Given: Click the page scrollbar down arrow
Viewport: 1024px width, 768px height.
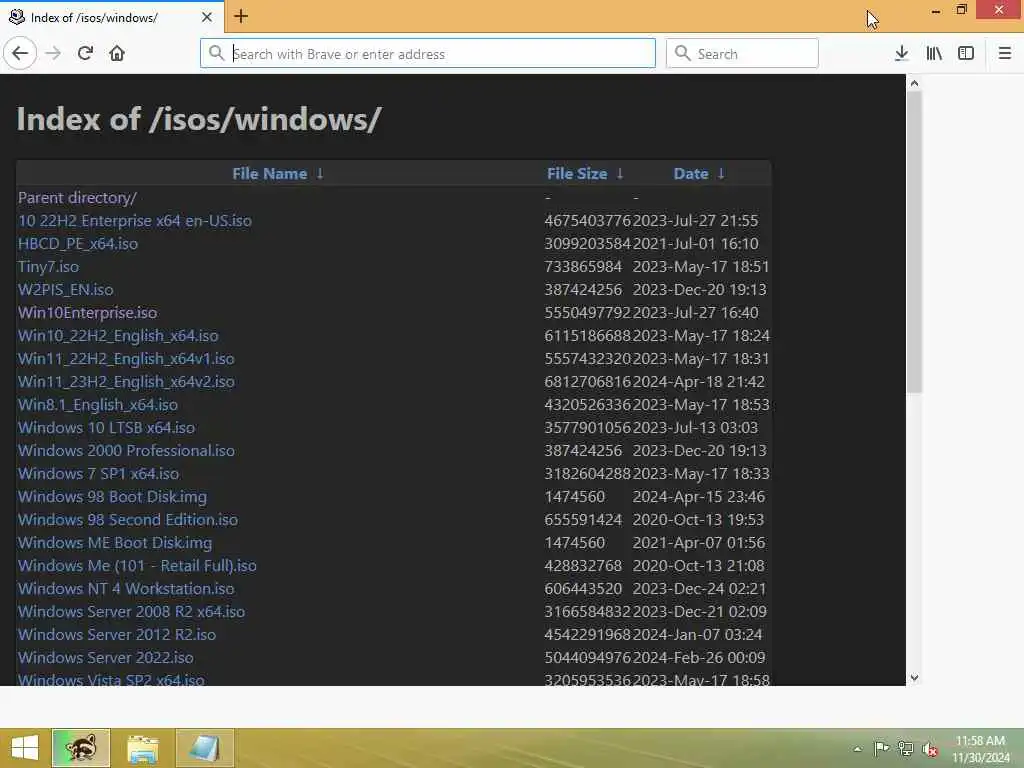Looking at the screenshot, I should (914, 678).
